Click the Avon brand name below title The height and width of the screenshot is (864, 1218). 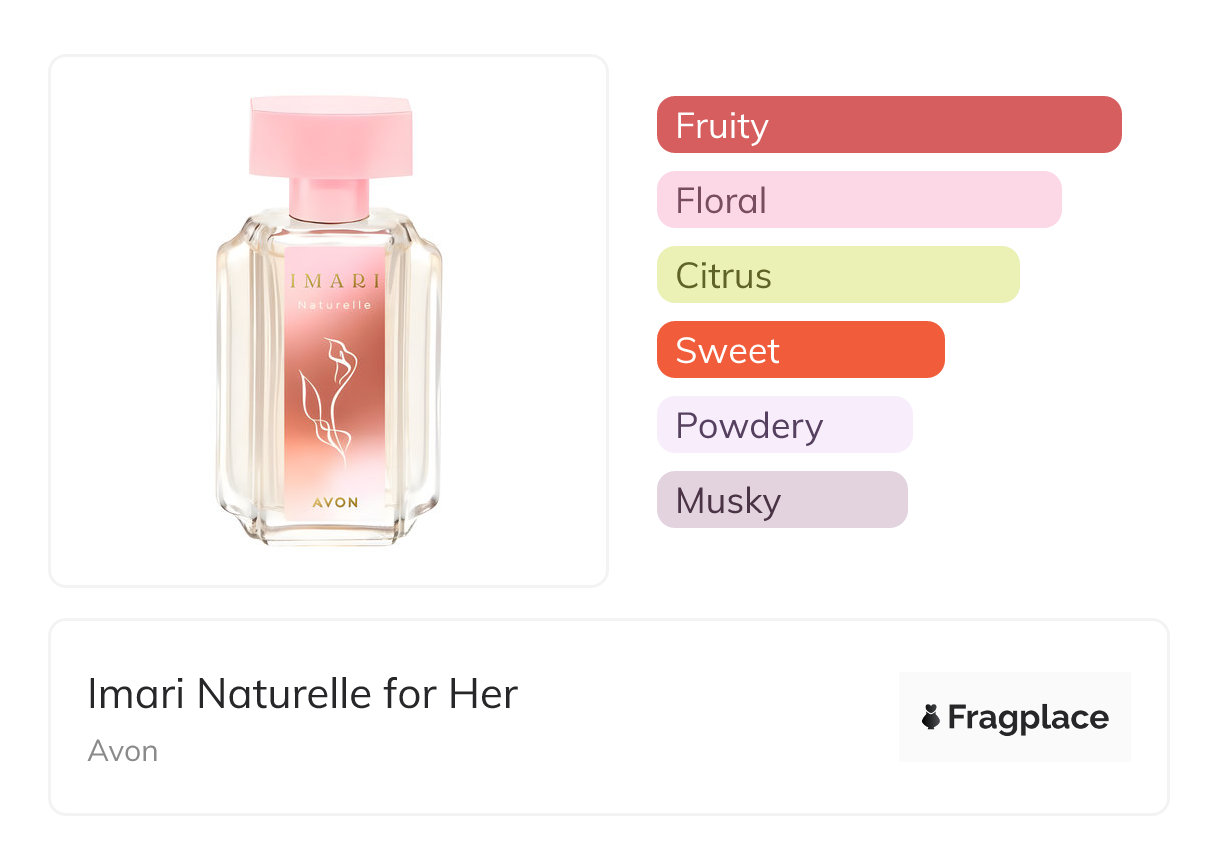122,751
